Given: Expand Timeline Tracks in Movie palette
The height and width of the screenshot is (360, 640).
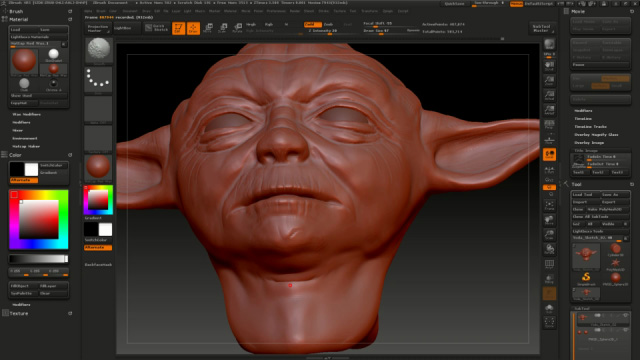Looking at the screenshot, I should 590,127.
